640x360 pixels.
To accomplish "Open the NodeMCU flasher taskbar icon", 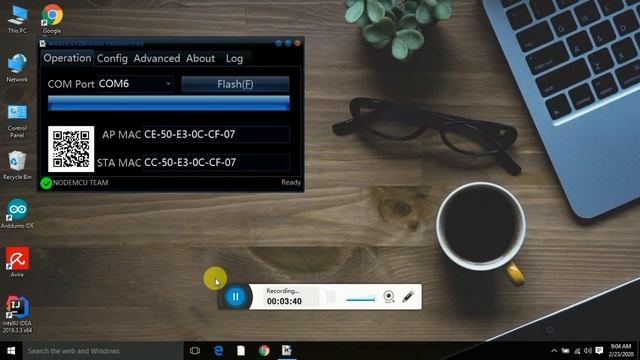I will (x=287, y=351).
